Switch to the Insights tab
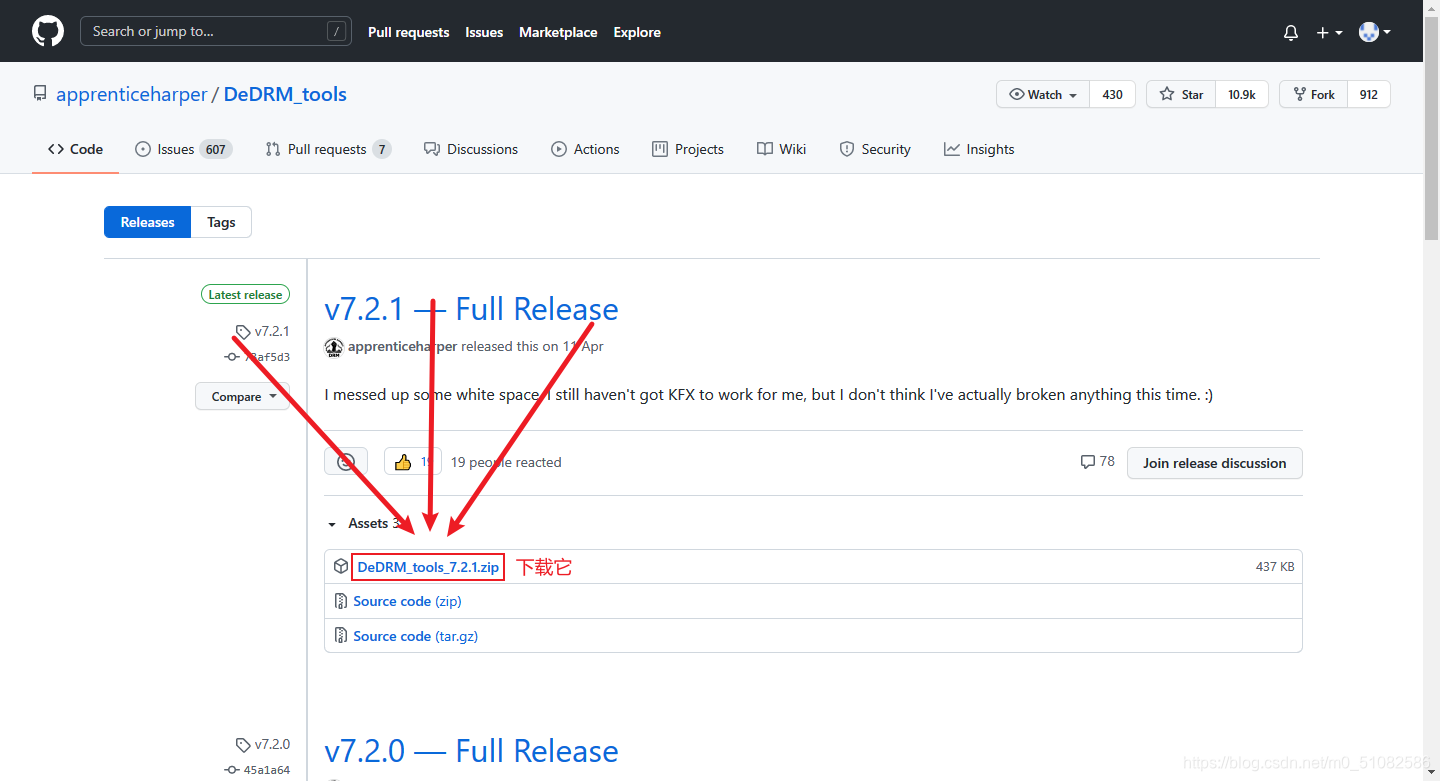 [978, 149]
